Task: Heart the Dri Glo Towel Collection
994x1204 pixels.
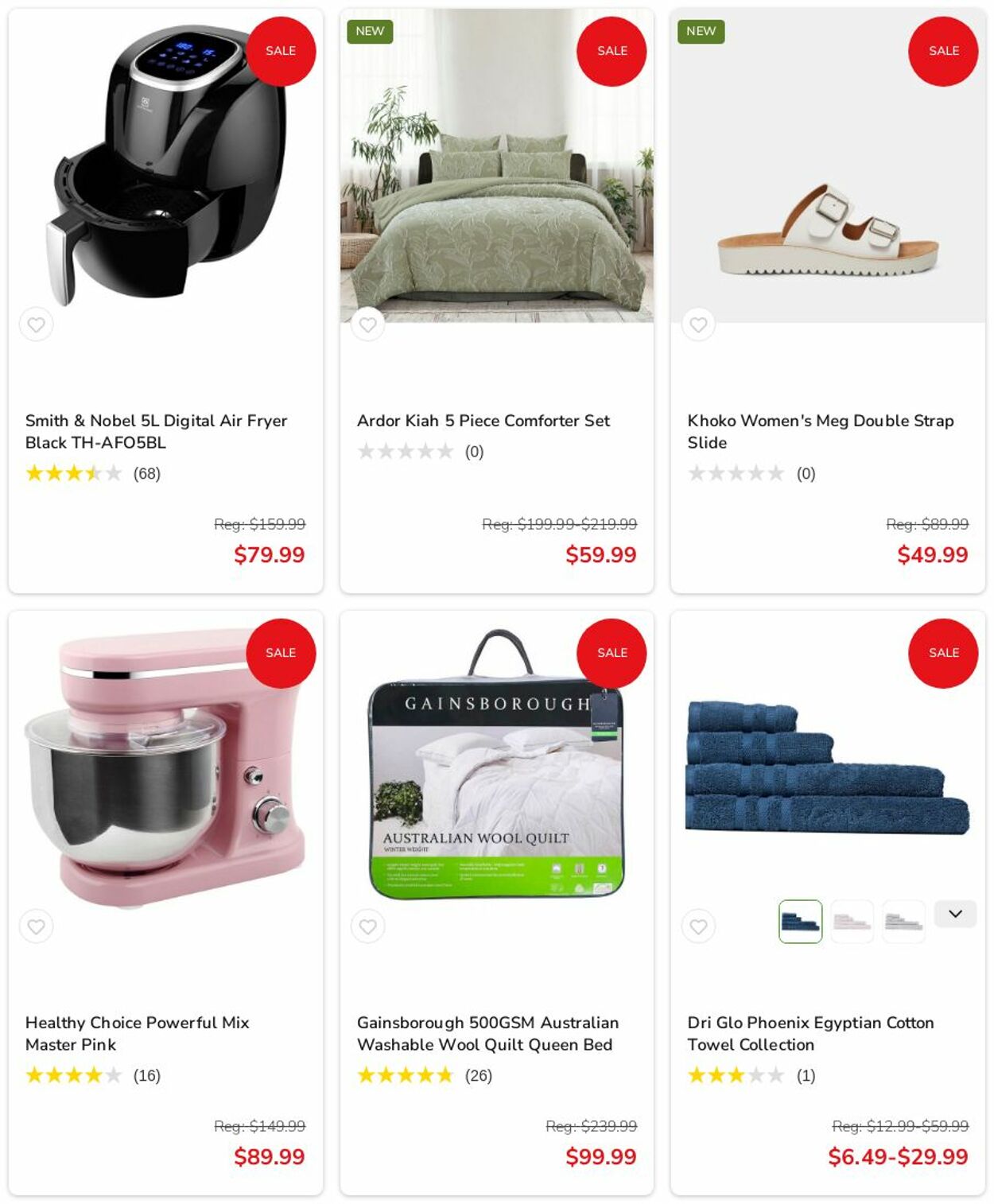Action: pos(698,926)
